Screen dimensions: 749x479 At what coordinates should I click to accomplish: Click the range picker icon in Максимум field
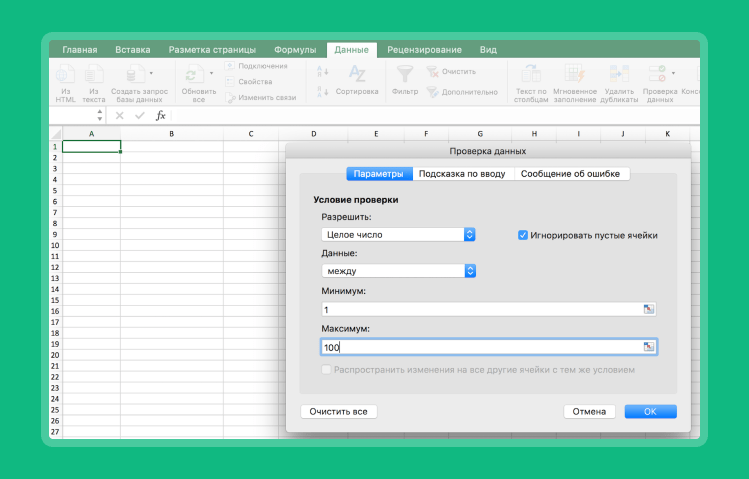point(649,347)
